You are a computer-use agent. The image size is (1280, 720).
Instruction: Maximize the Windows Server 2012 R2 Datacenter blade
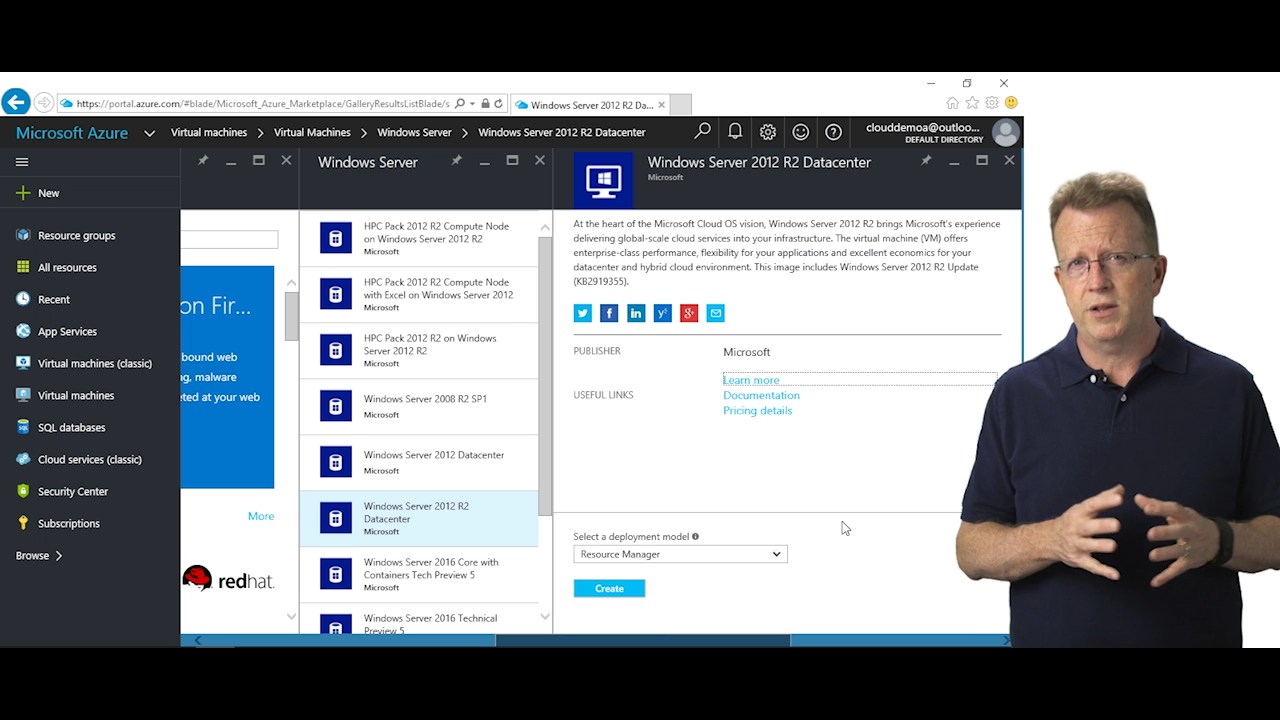pos(982,160)
